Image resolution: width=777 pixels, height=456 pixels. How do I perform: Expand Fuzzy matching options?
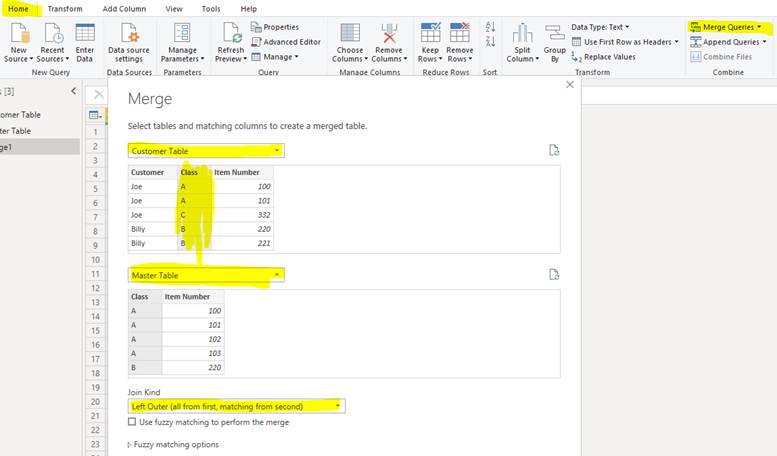173,445
